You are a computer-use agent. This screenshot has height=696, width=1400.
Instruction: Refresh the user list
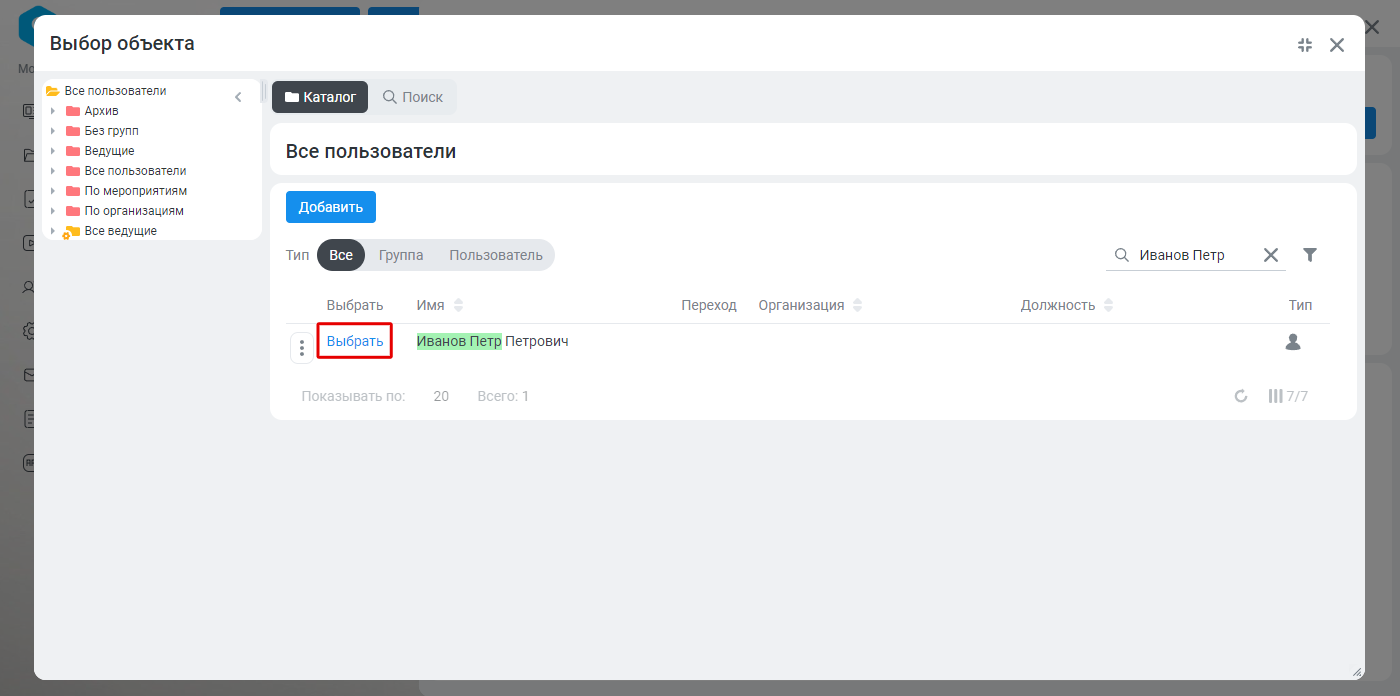(1241, 396)
